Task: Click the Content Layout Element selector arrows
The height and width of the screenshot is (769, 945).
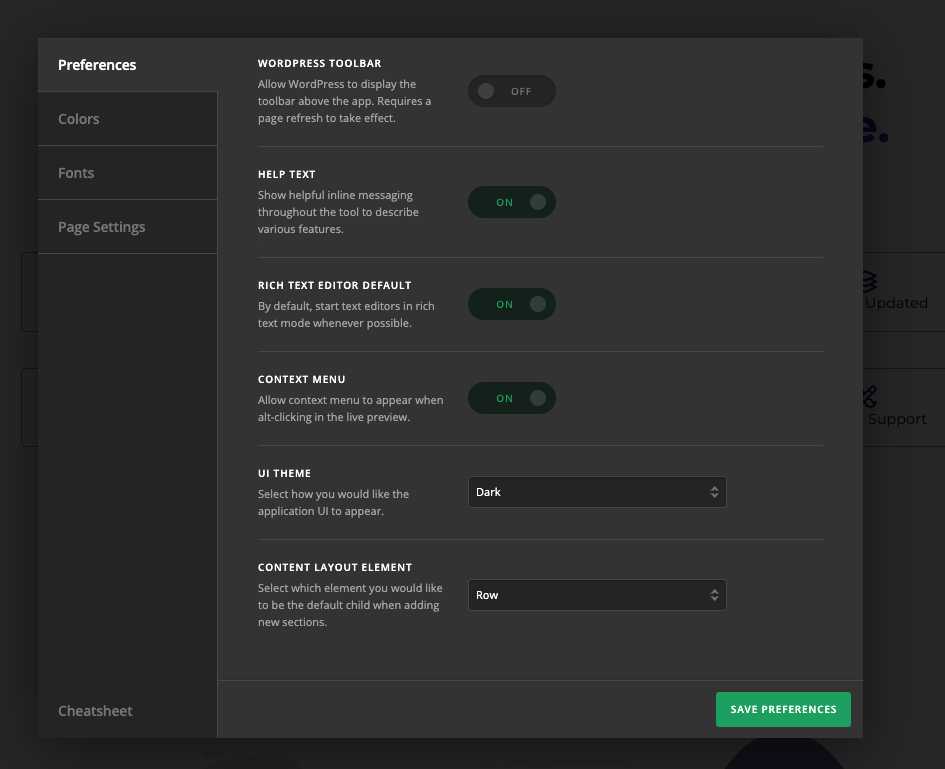Action: pos(714,595)
